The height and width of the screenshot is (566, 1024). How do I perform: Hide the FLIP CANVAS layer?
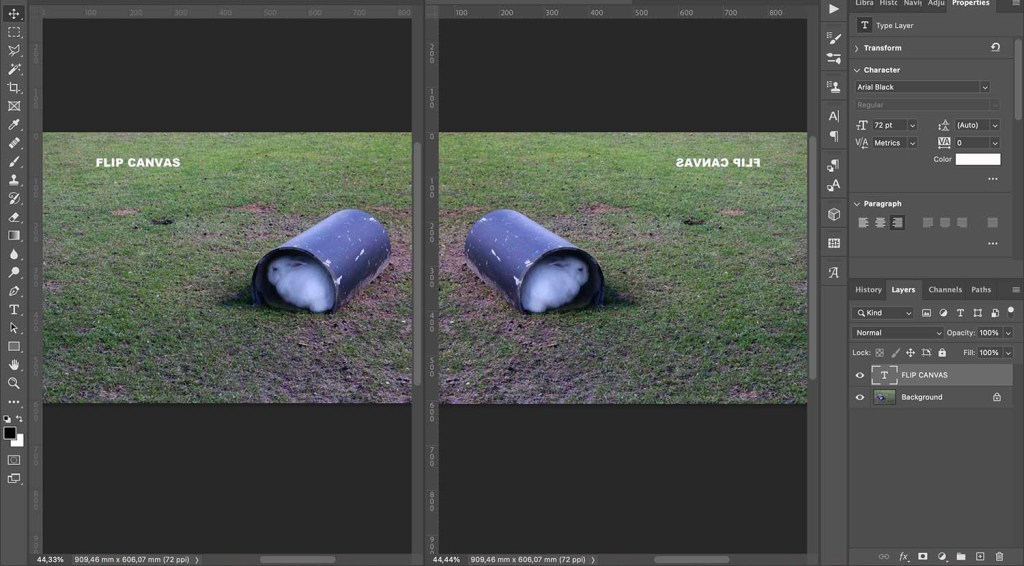859,375
